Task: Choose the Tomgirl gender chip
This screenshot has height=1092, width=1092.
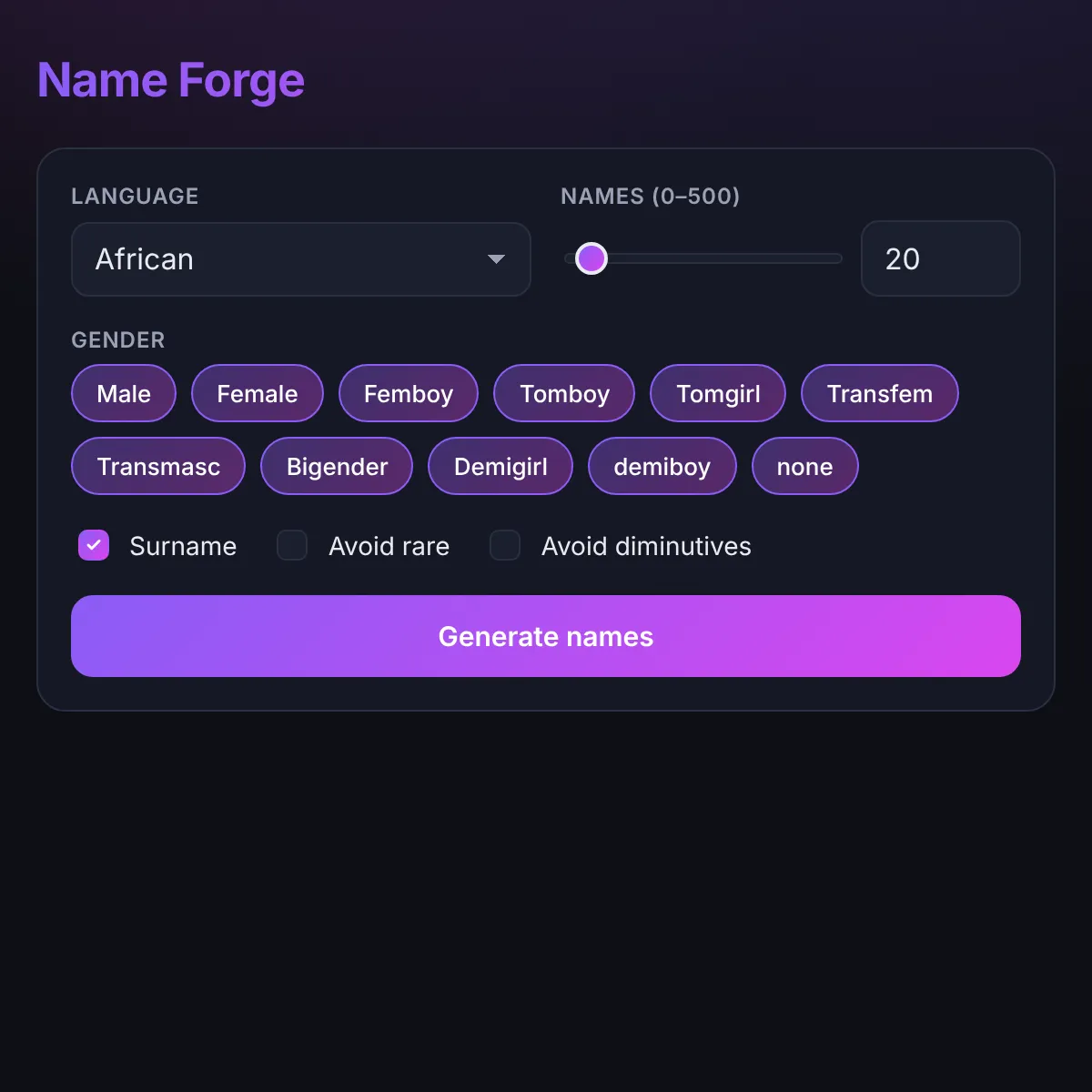Action: click(718, 393)
